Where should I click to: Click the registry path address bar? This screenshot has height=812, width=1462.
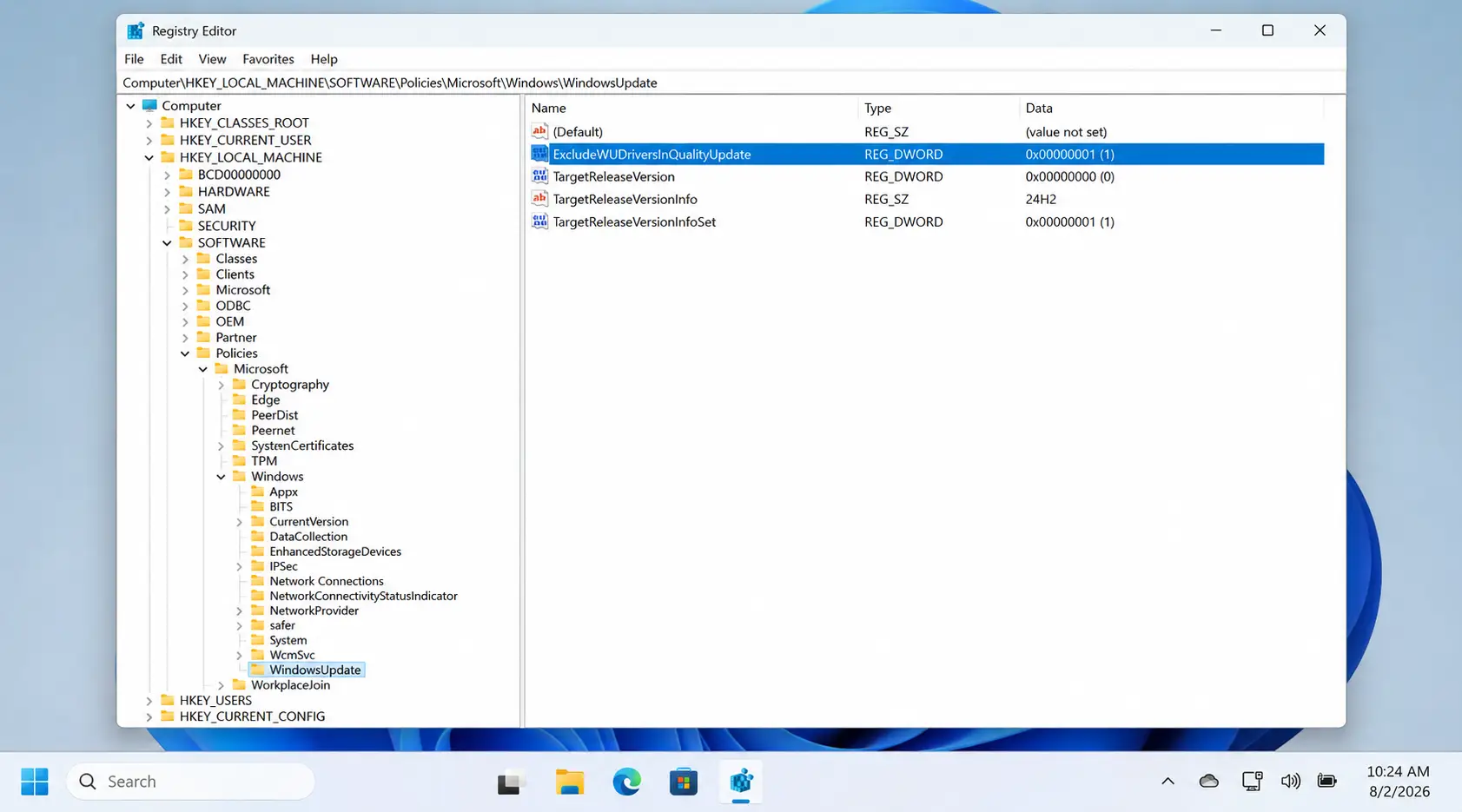click(731, 83)
